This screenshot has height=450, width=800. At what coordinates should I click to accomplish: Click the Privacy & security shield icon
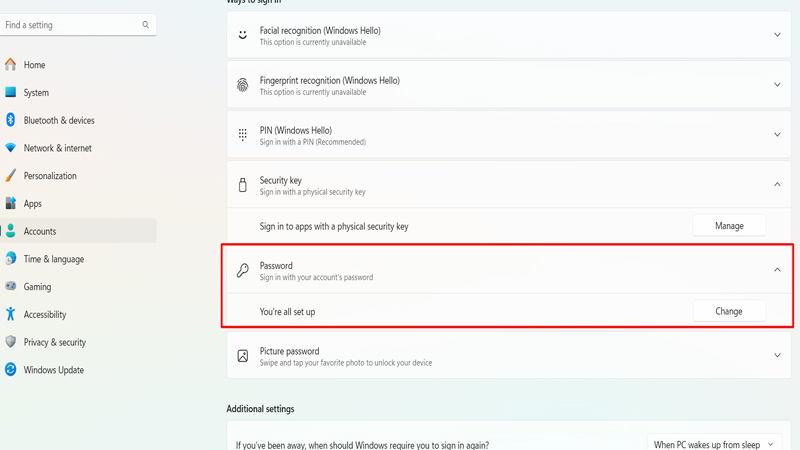(x=11, y=342)
